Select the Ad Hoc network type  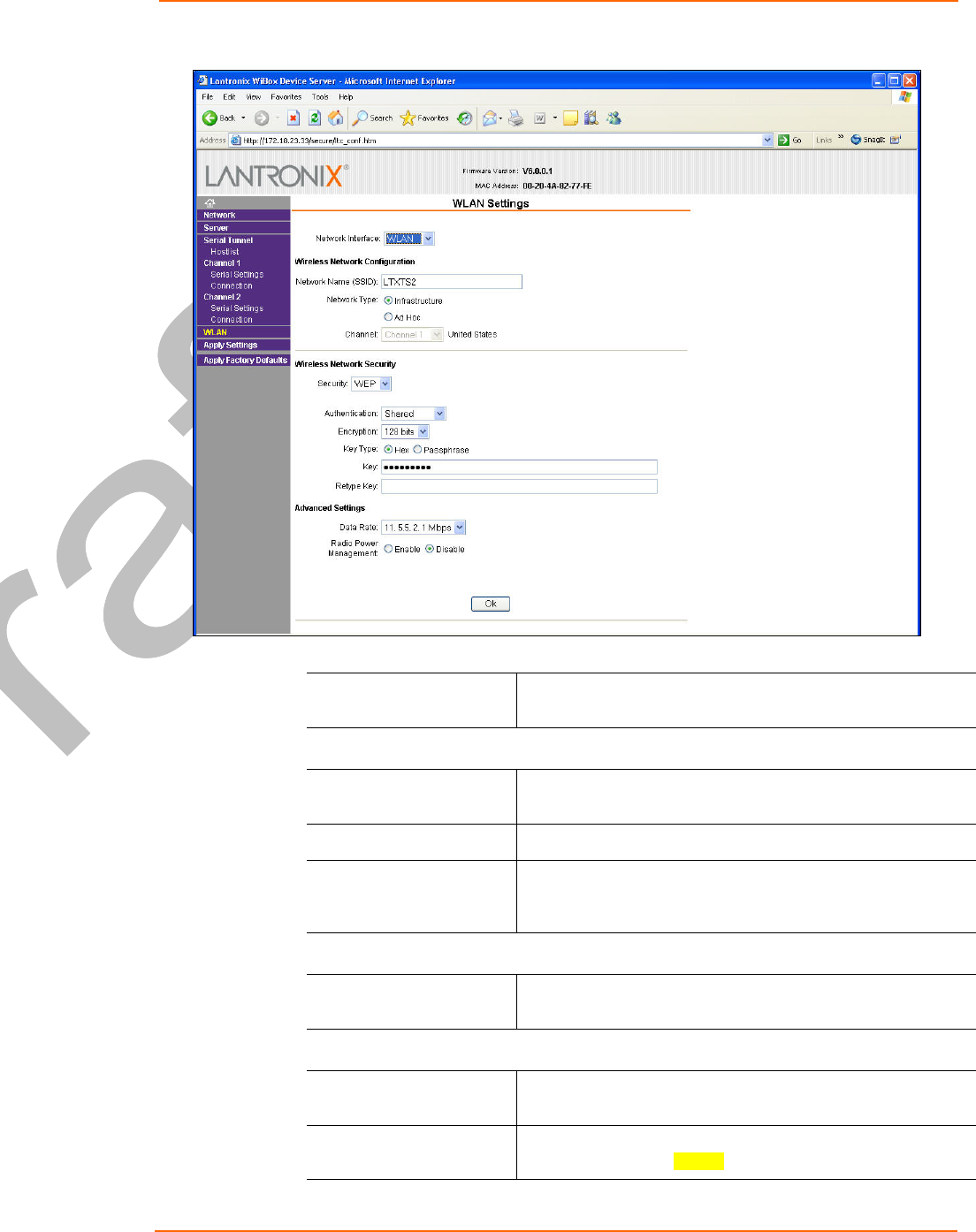388,316
